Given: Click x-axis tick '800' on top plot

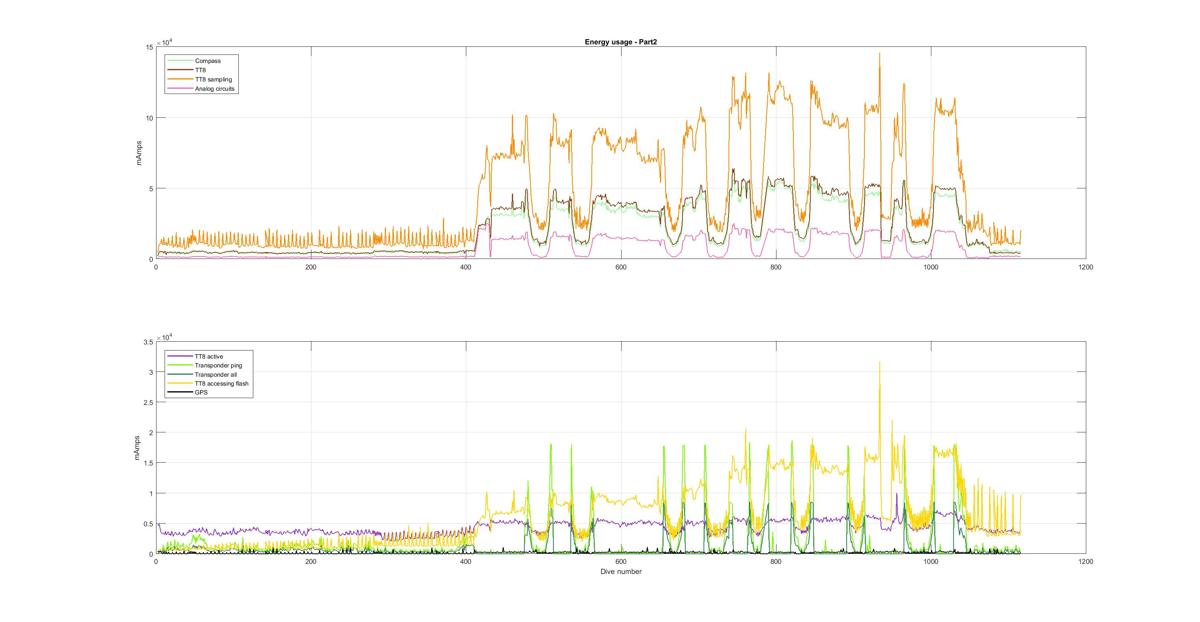Looking at the screenshot, I should click(x=776, y=267).
